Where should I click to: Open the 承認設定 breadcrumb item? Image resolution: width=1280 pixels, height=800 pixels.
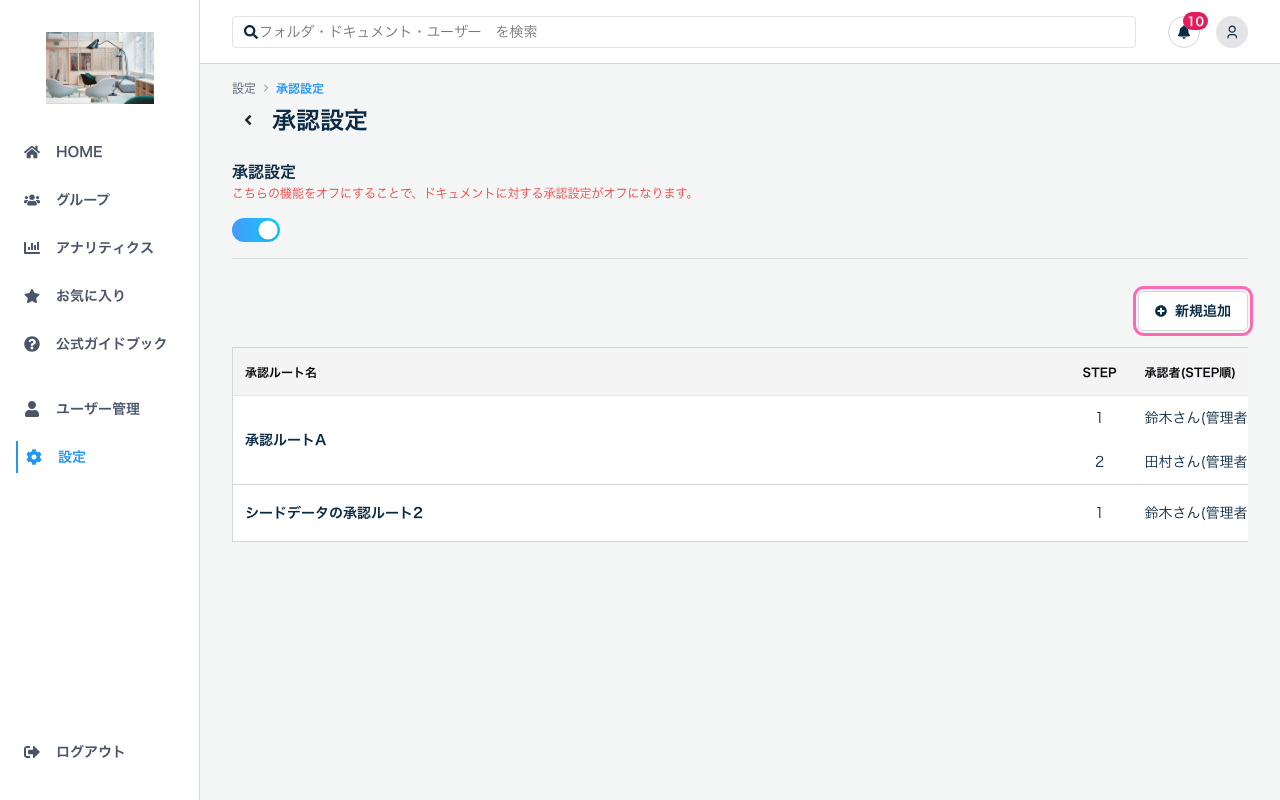click(299, 88)
